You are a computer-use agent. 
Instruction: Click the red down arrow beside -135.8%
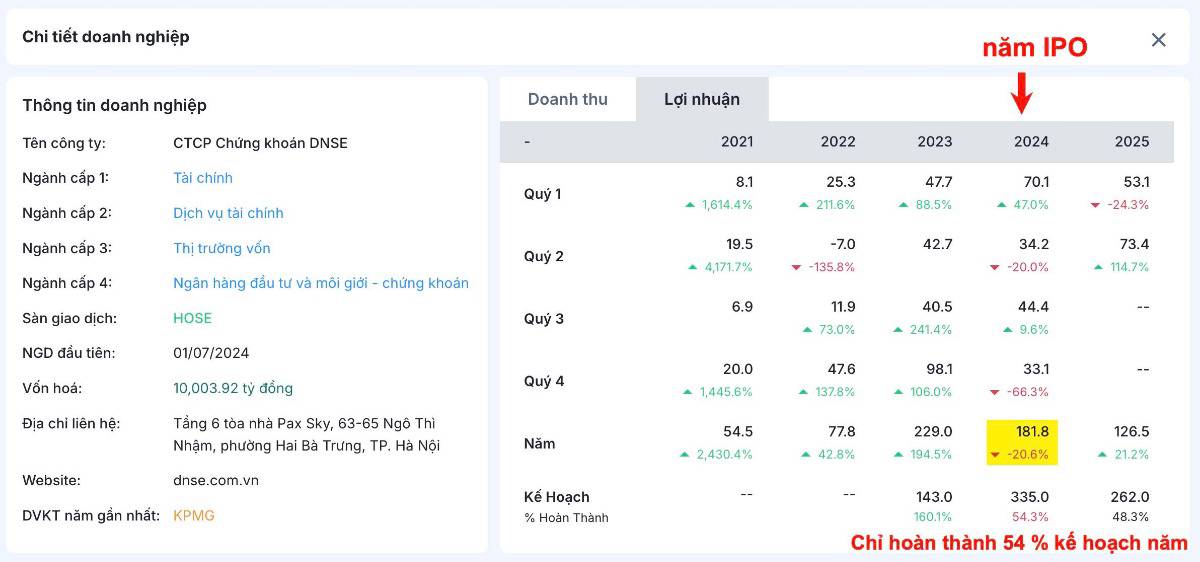(796, 267)
